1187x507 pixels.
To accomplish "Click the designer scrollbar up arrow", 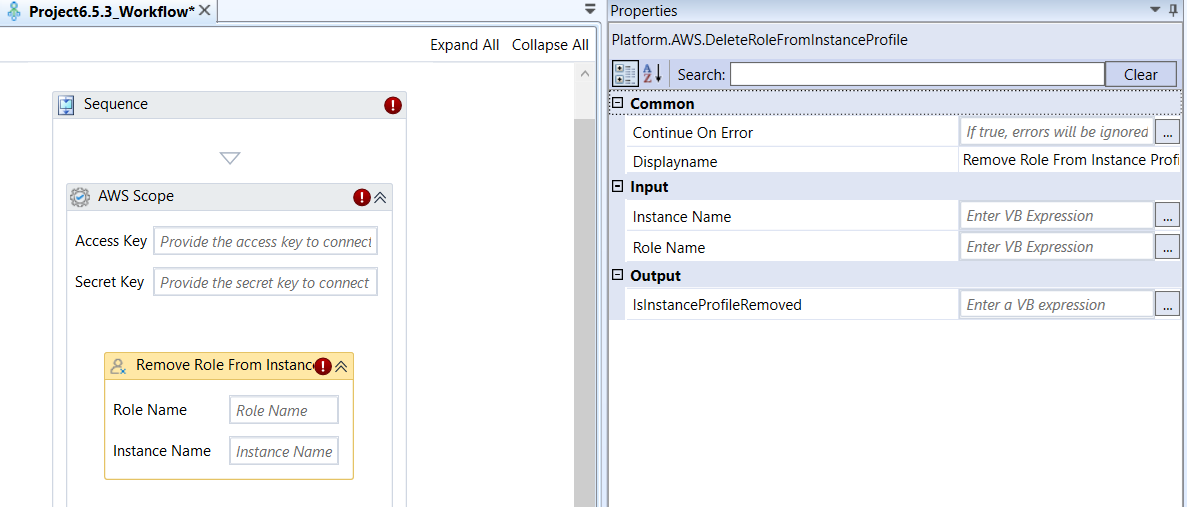I will pyautogui.click(x=583, y=74).
